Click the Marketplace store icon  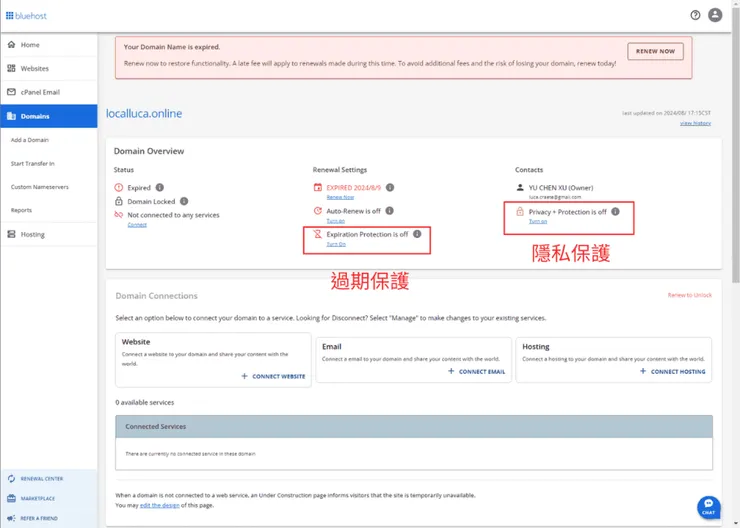11,498
